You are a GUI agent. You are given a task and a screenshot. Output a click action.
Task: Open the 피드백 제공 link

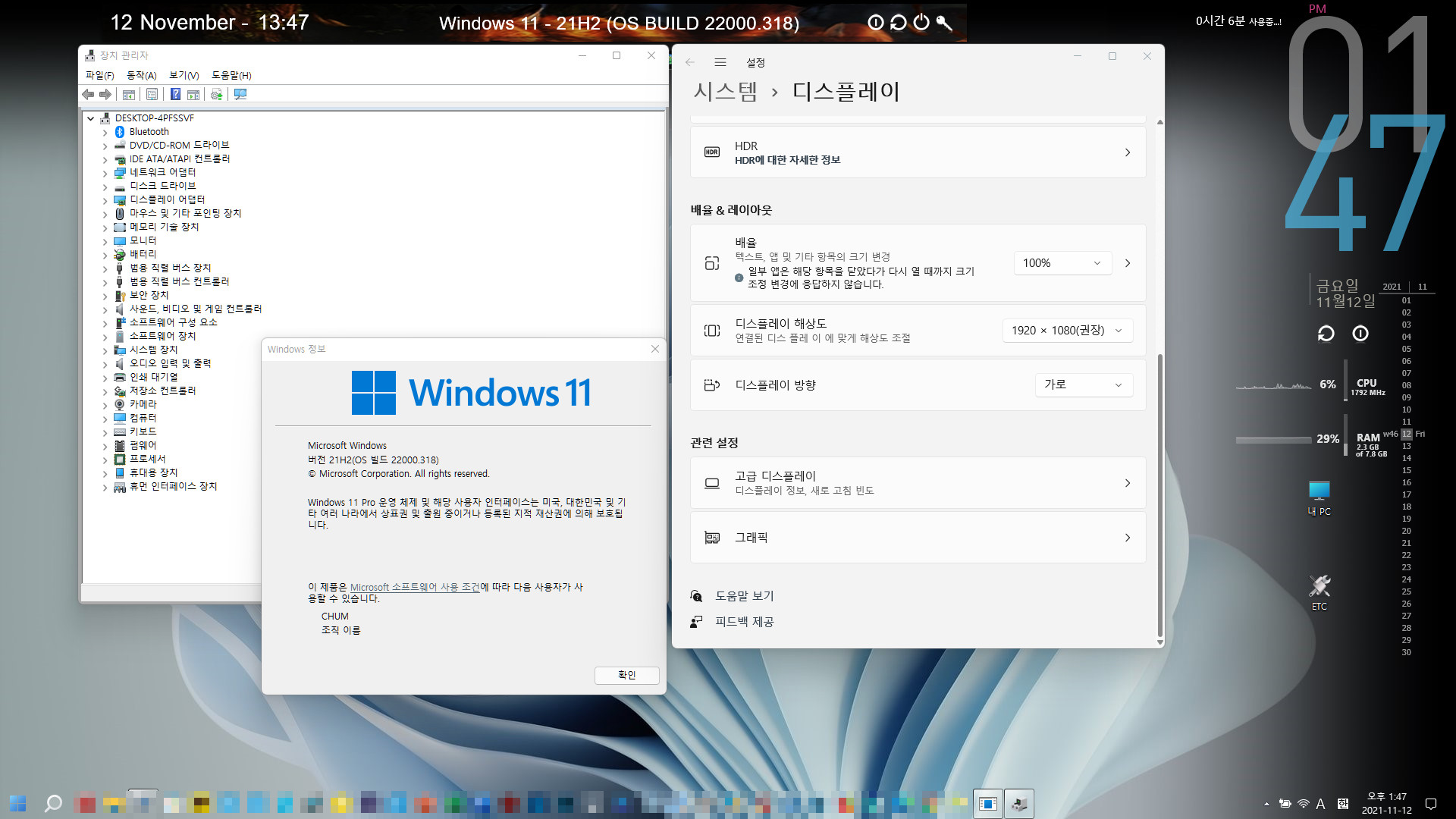(x=744, y=622)
